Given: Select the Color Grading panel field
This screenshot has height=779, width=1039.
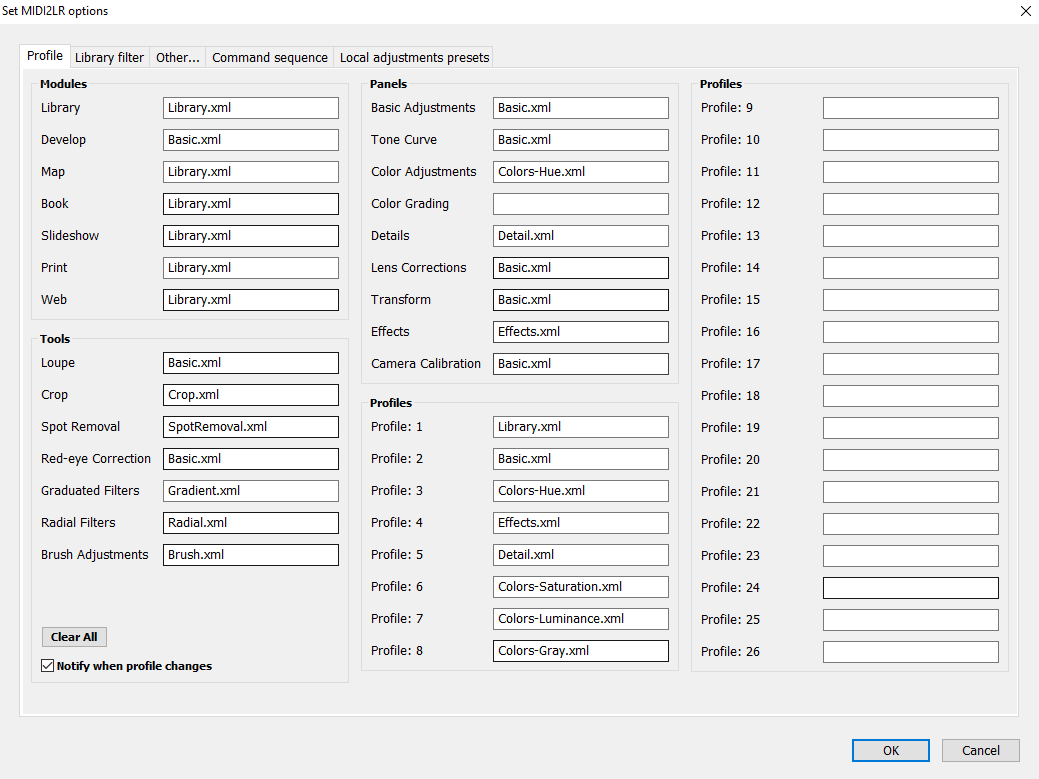Looking at the screenshot, I should coord(580,204).
